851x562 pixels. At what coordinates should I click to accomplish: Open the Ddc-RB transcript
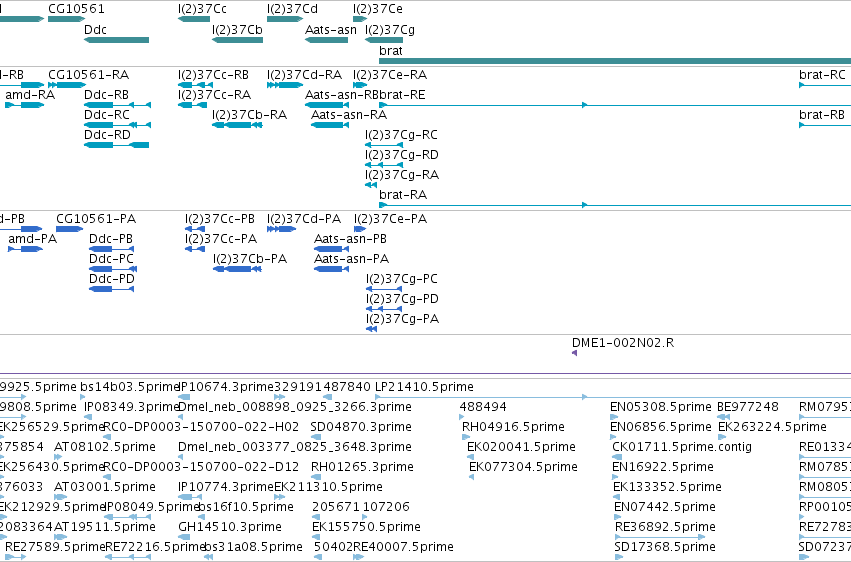(117, 105)
